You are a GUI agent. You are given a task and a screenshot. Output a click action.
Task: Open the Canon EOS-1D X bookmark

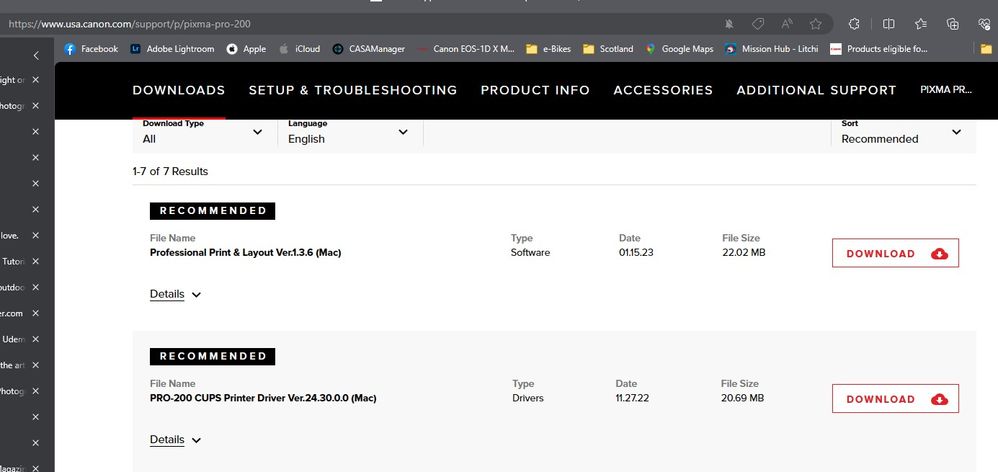pyautogui.click(x=466, y=48)
